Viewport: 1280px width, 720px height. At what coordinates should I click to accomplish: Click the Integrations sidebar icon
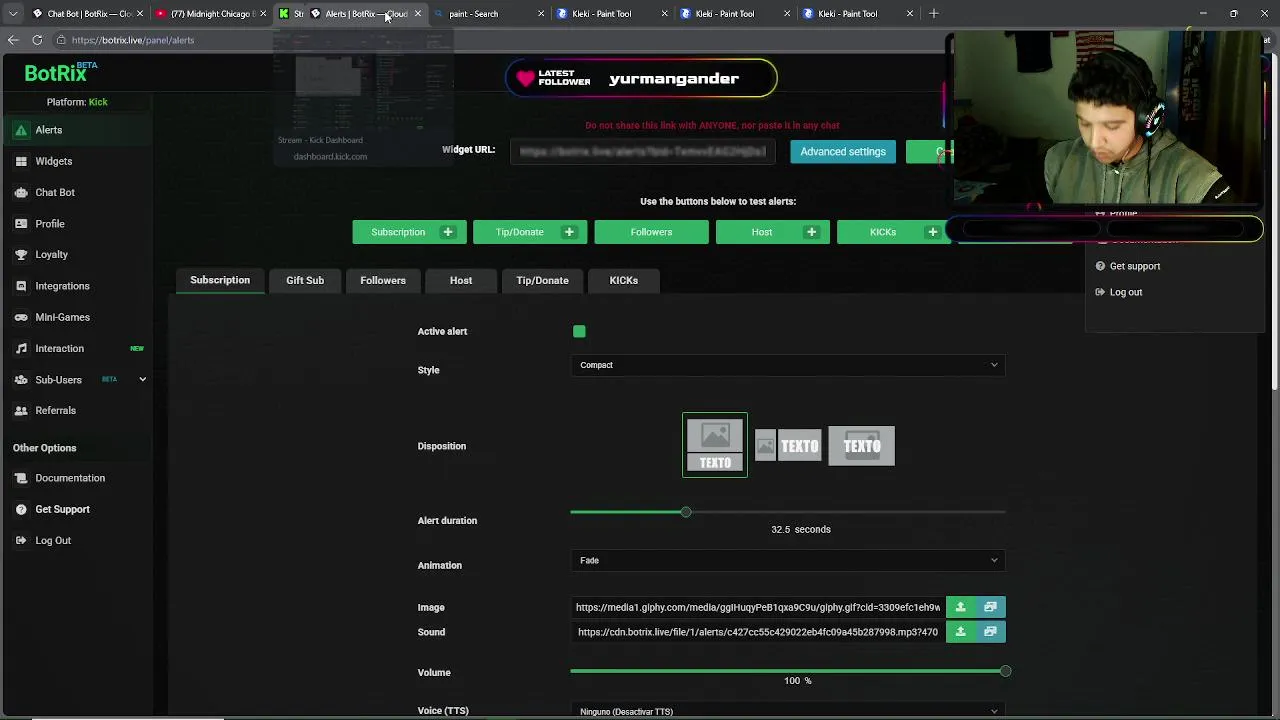point(21,286)
